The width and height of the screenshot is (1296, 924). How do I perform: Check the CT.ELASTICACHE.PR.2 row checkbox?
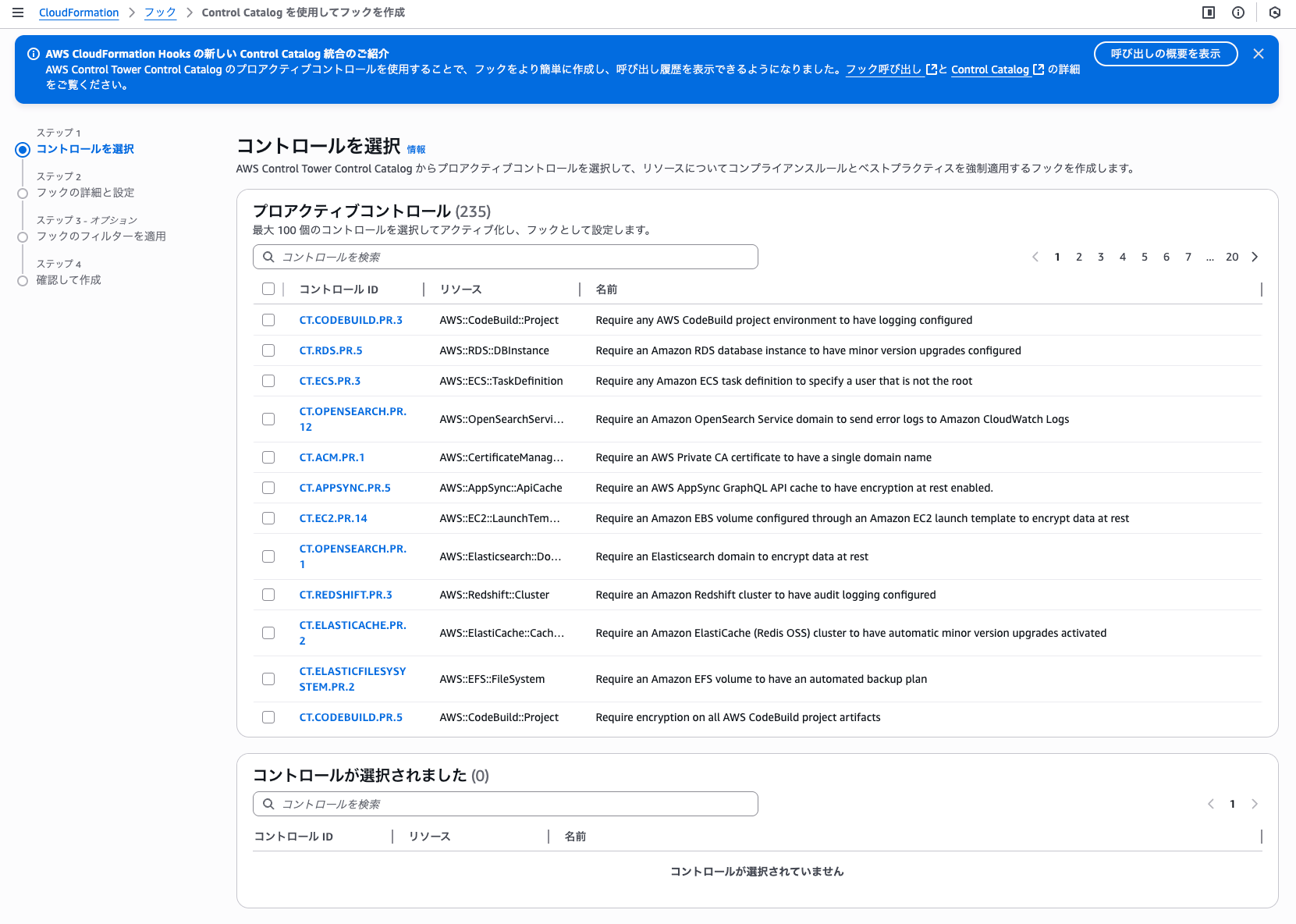268,633
